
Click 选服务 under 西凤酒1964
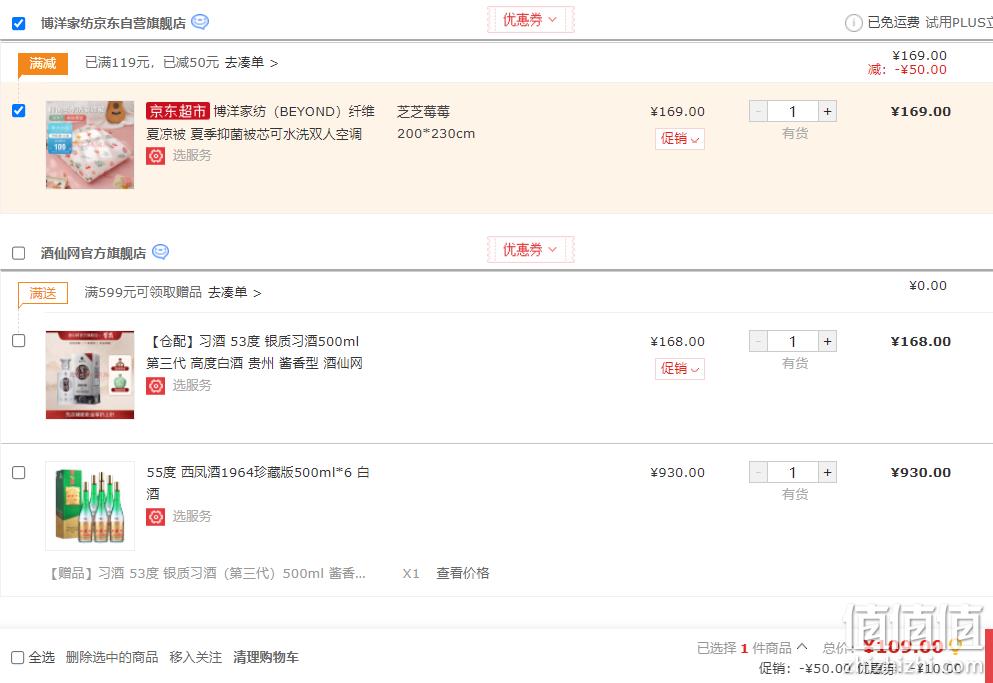(x=192, y=516)
